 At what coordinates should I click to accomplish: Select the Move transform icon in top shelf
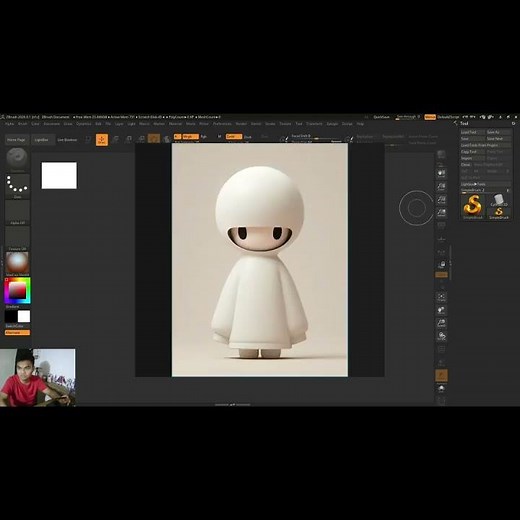[x=116, y=139]
